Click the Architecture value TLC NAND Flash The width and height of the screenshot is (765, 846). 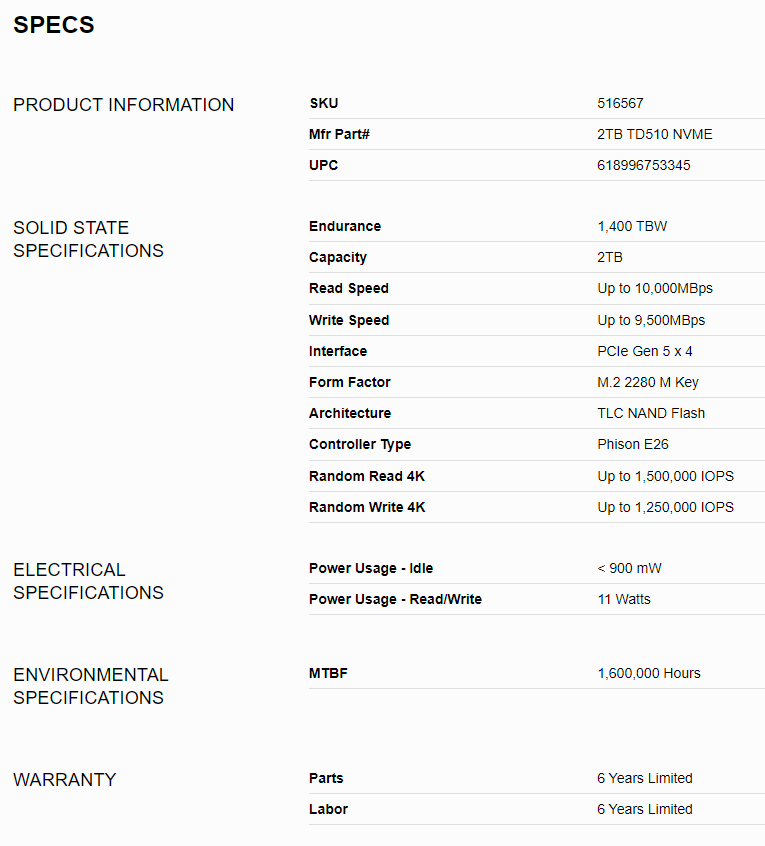(651, 413)
